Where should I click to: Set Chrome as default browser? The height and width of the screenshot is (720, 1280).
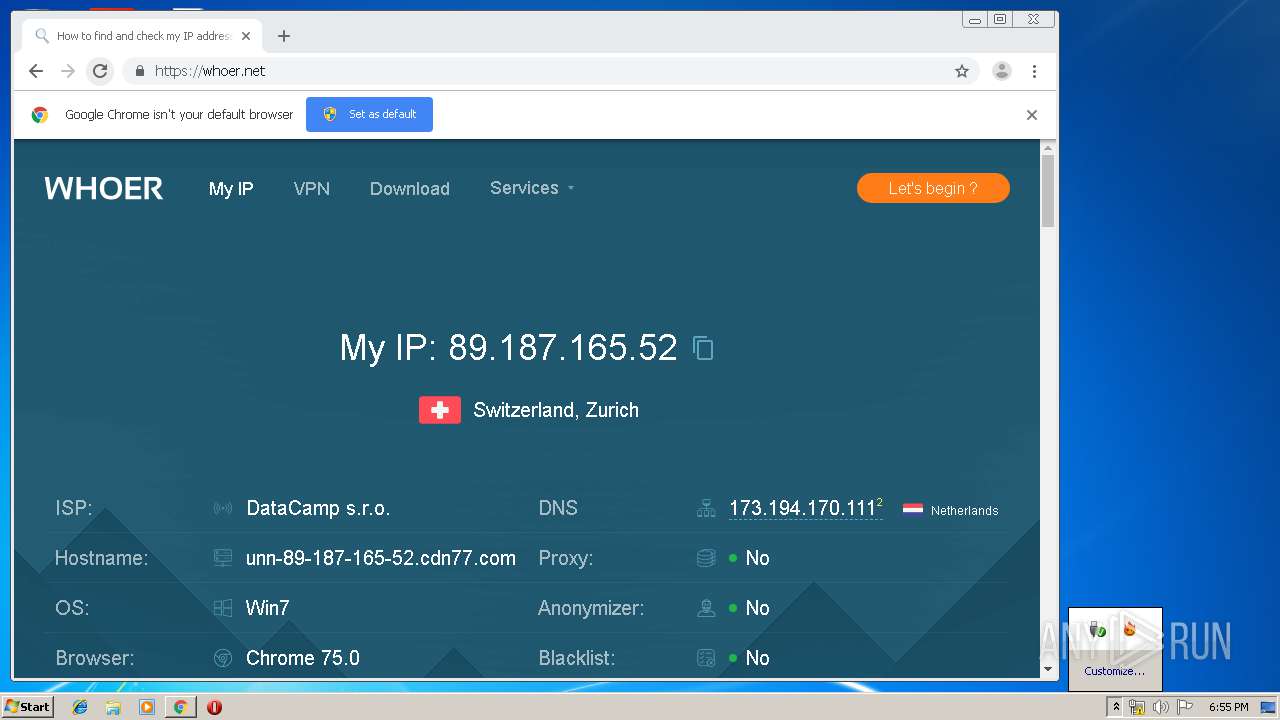[369, 114]
